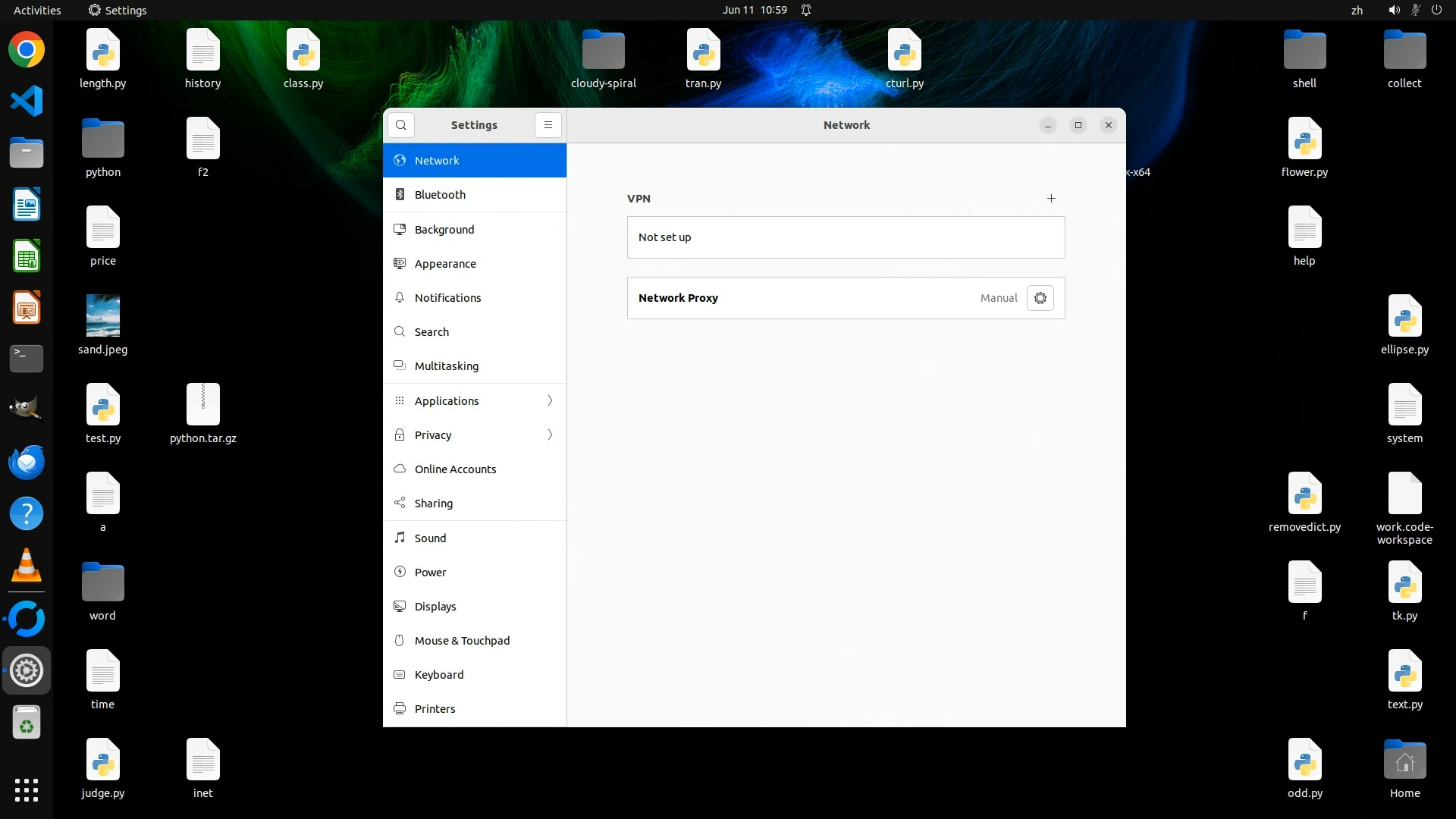This screenshot has width=1456, height=819.
Task: Click the Settings search magnifier button
Action: [401, 125]
